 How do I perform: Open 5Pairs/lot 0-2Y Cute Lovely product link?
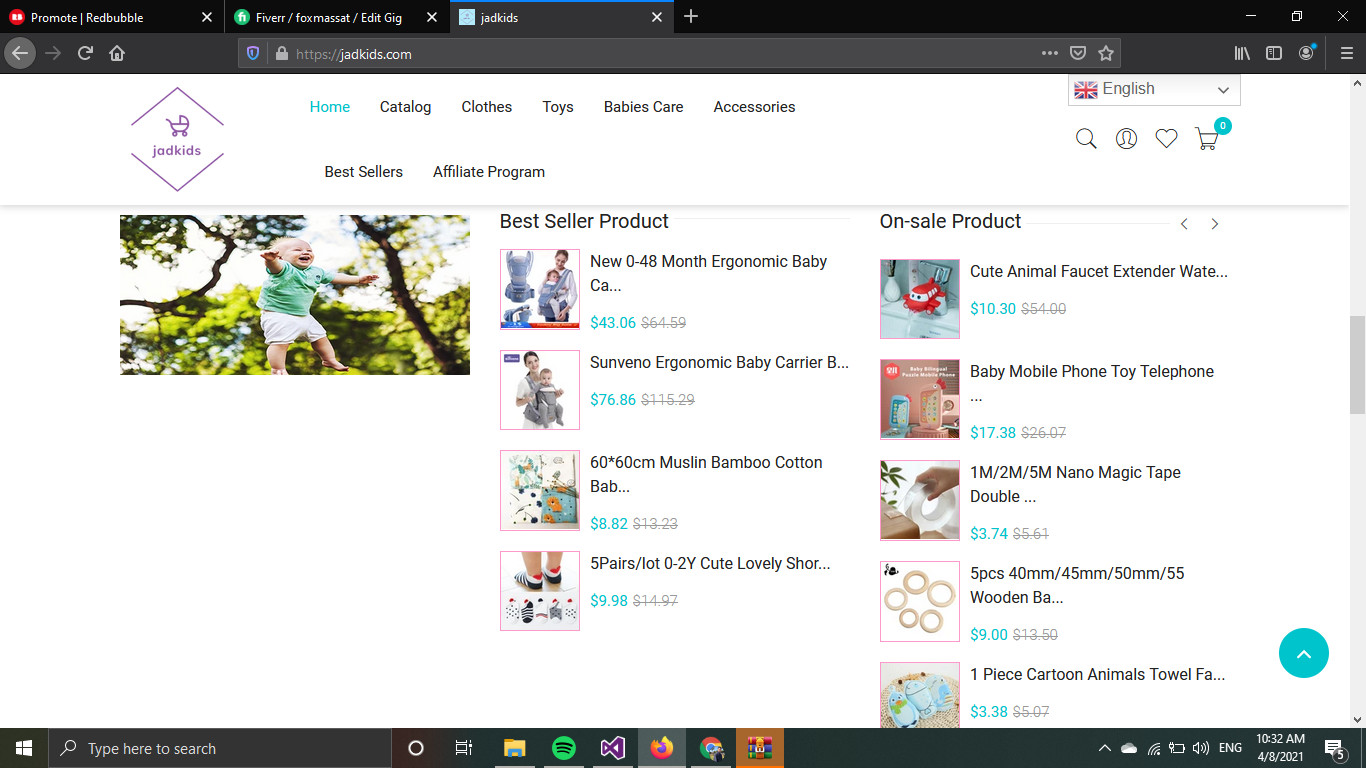coord(710,563)
